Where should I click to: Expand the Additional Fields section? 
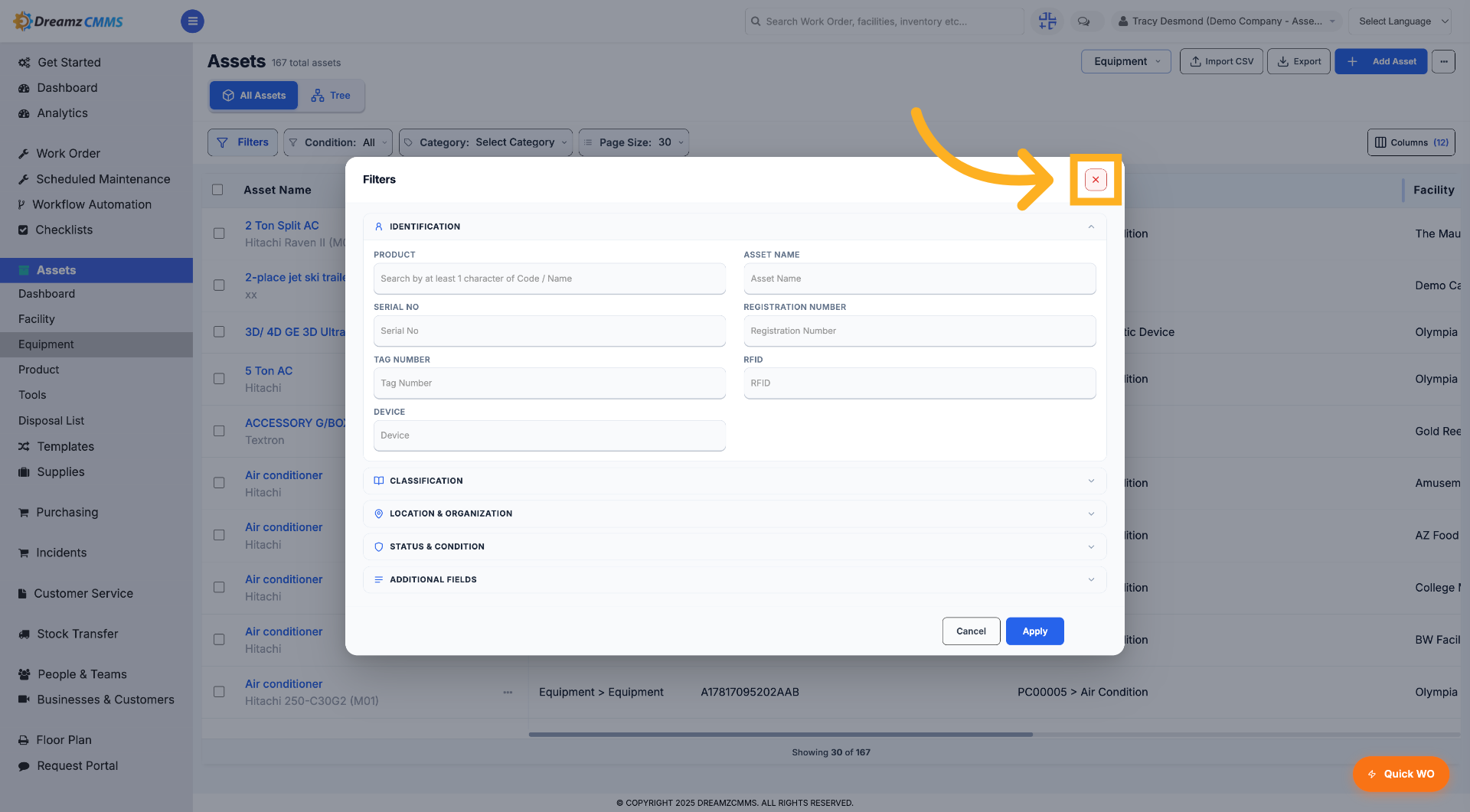(x=734, y=579)
